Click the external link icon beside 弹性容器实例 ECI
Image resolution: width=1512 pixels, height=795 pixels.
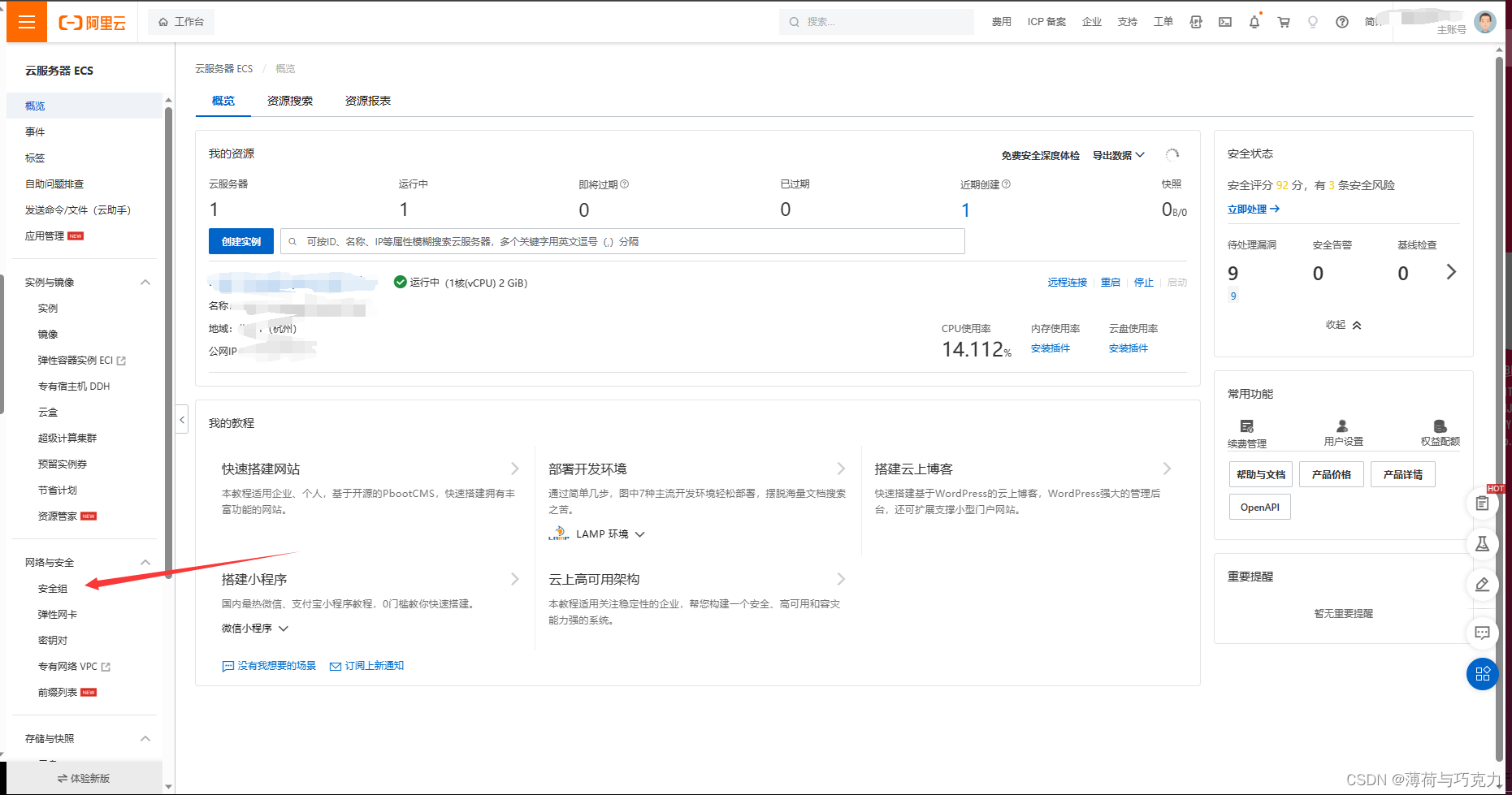click(x=122, y=361)
